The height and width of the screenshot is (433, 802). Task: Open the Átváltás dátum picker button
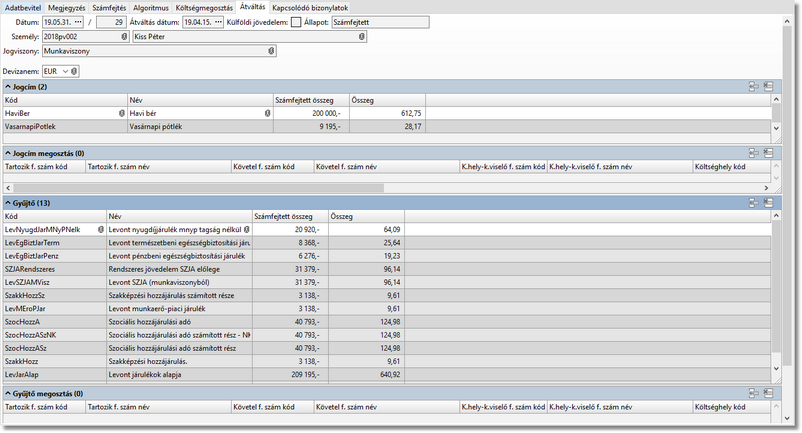(217, 21)
